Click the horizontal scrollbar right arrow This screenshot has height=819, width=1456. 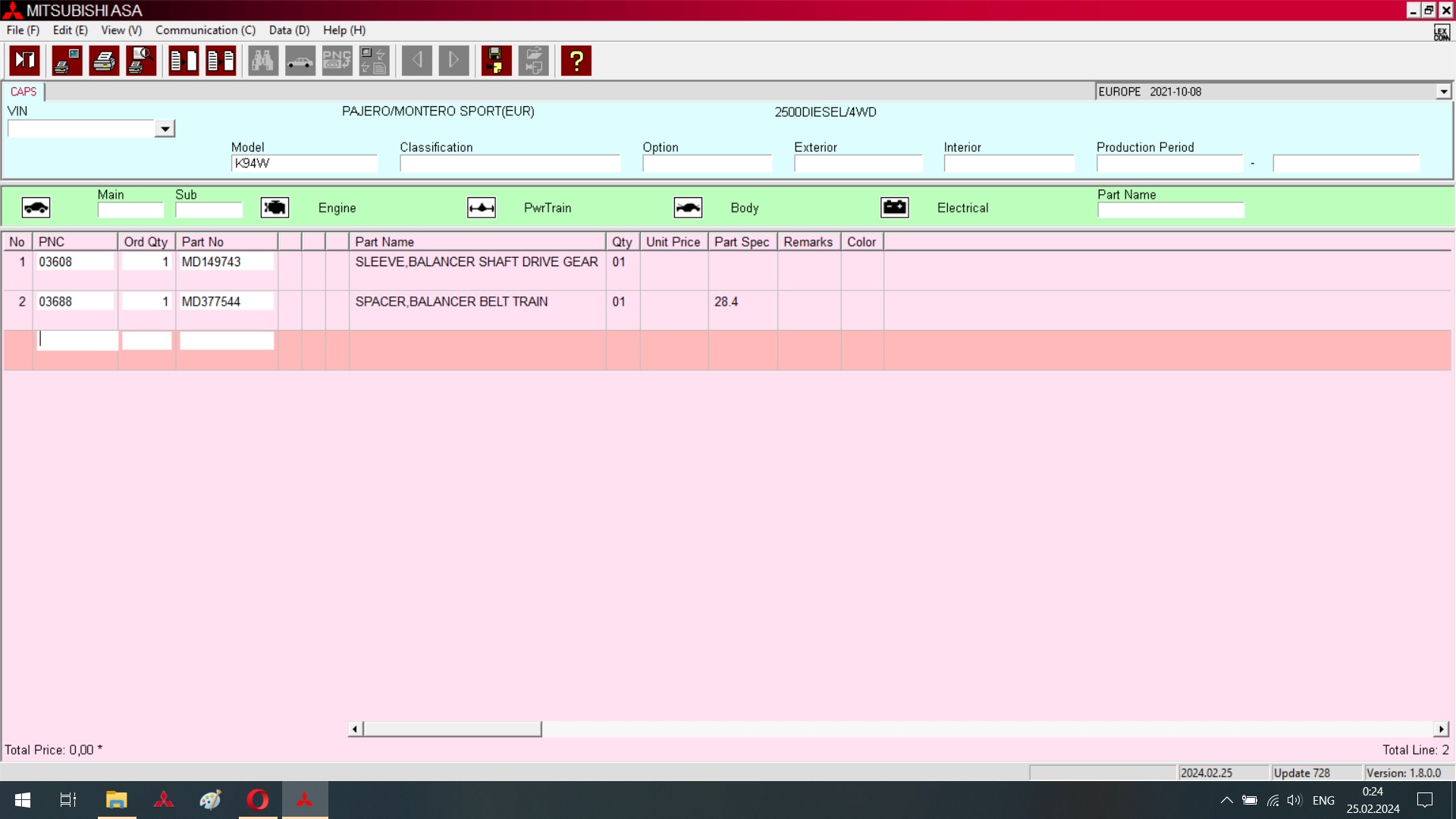(1441, 729)
